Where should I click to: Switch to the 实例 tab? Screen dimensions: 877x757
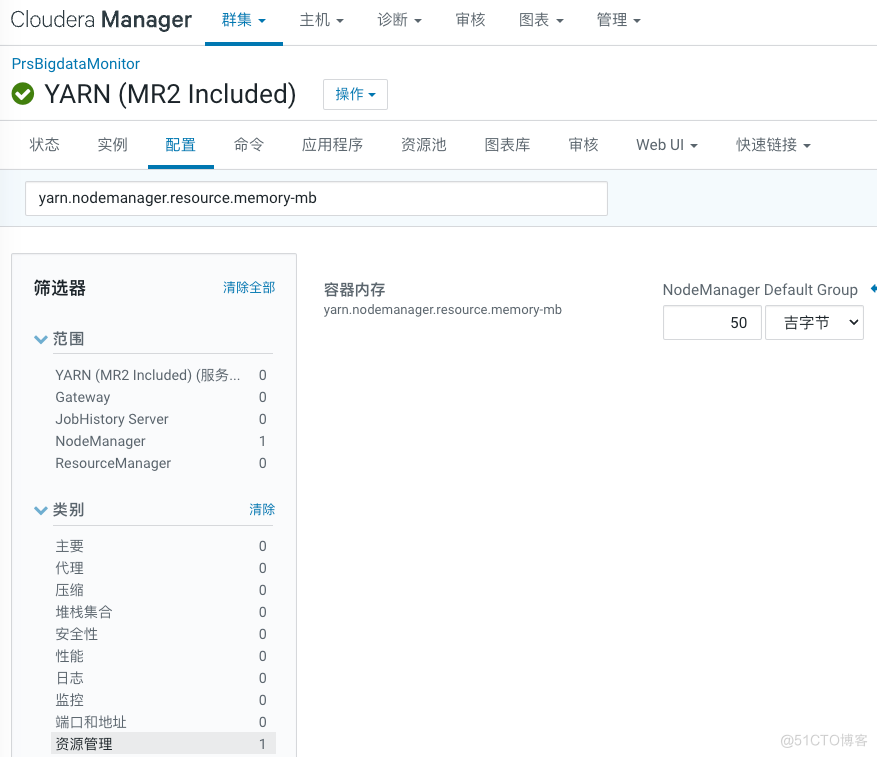coord(112,144)
